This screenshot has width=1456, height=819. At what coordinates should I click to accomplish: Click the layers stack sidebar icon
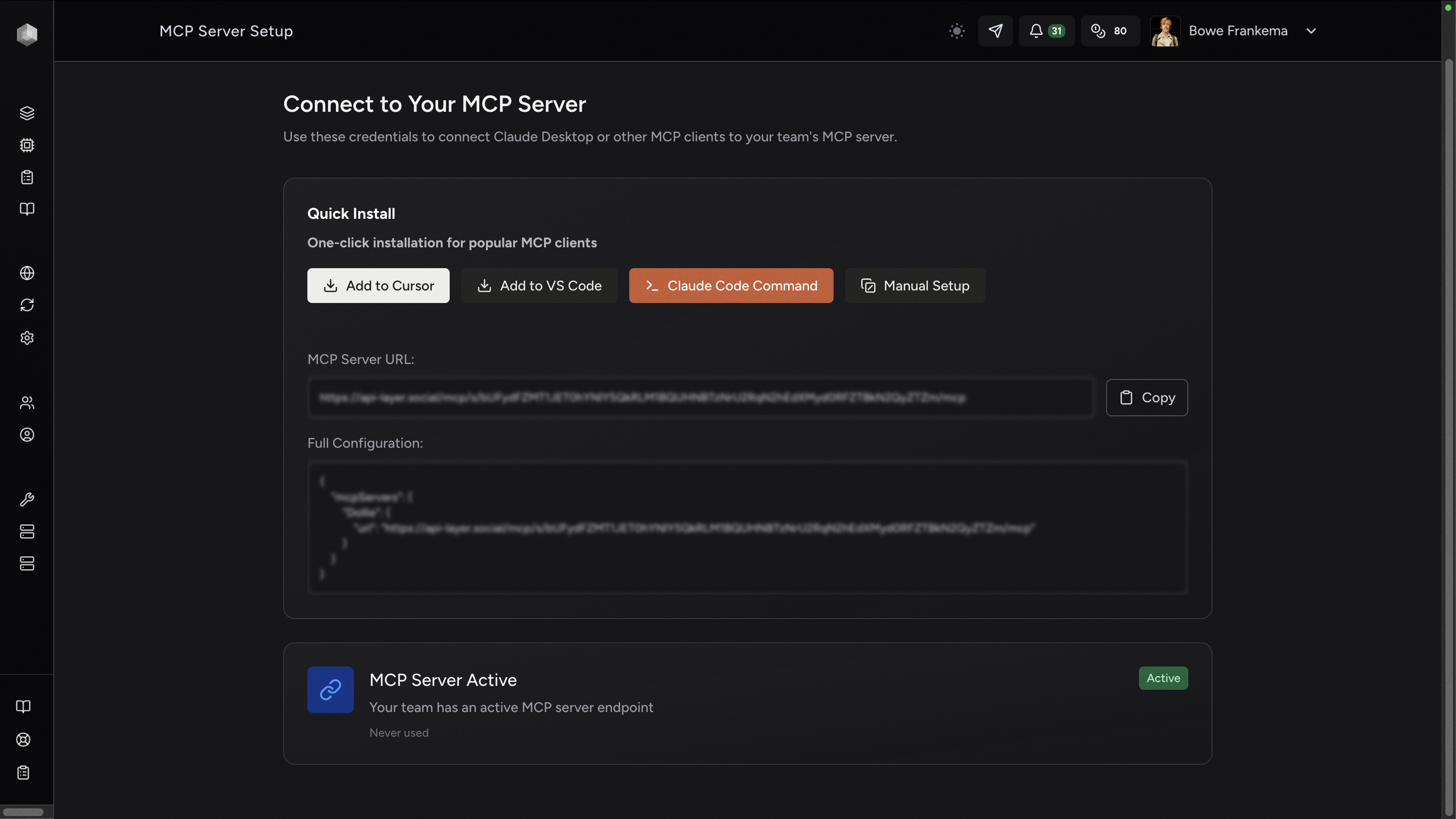(x=27, y=113)
